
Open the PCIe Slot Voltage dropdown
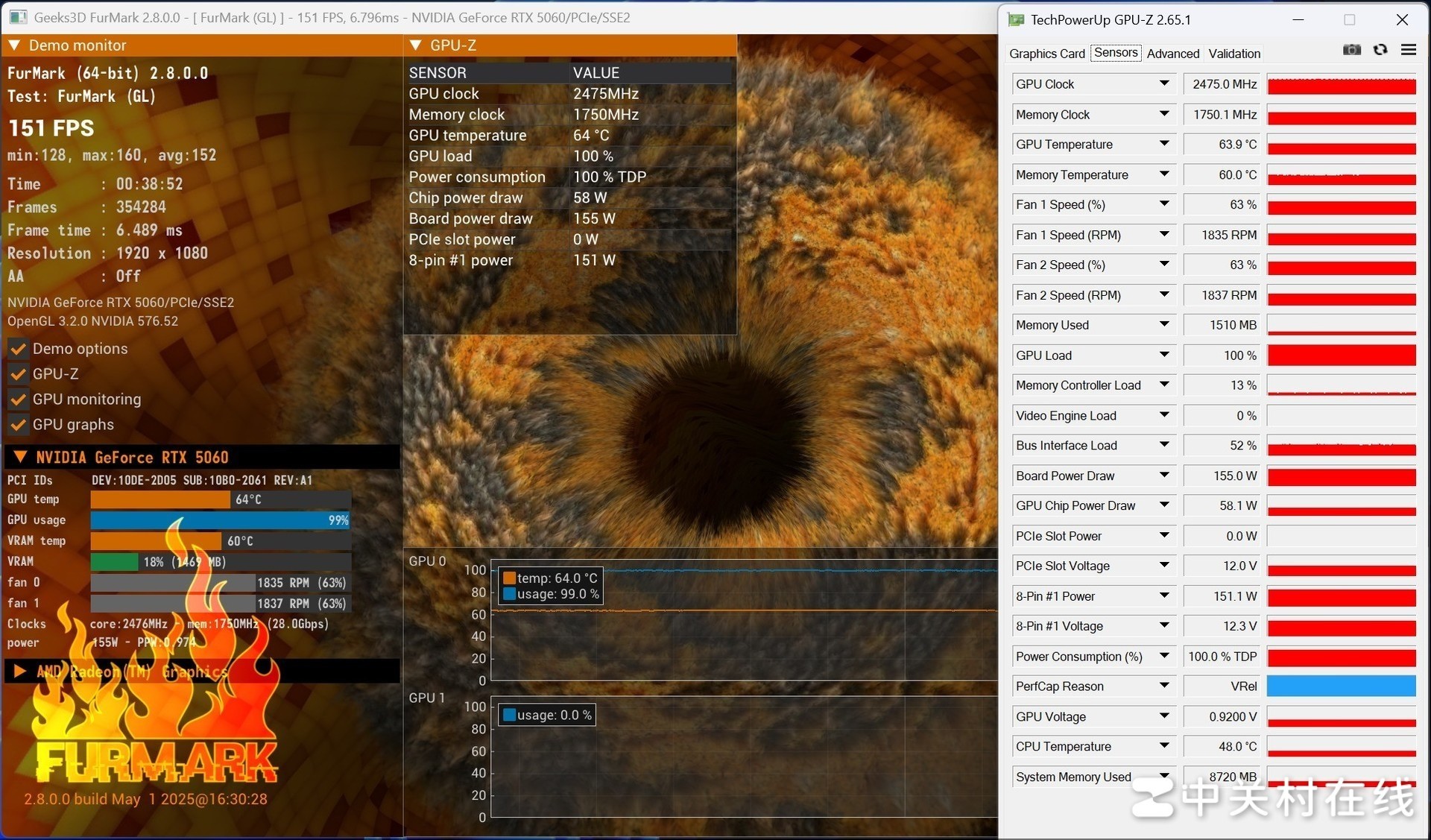(x=1163, y=566)
